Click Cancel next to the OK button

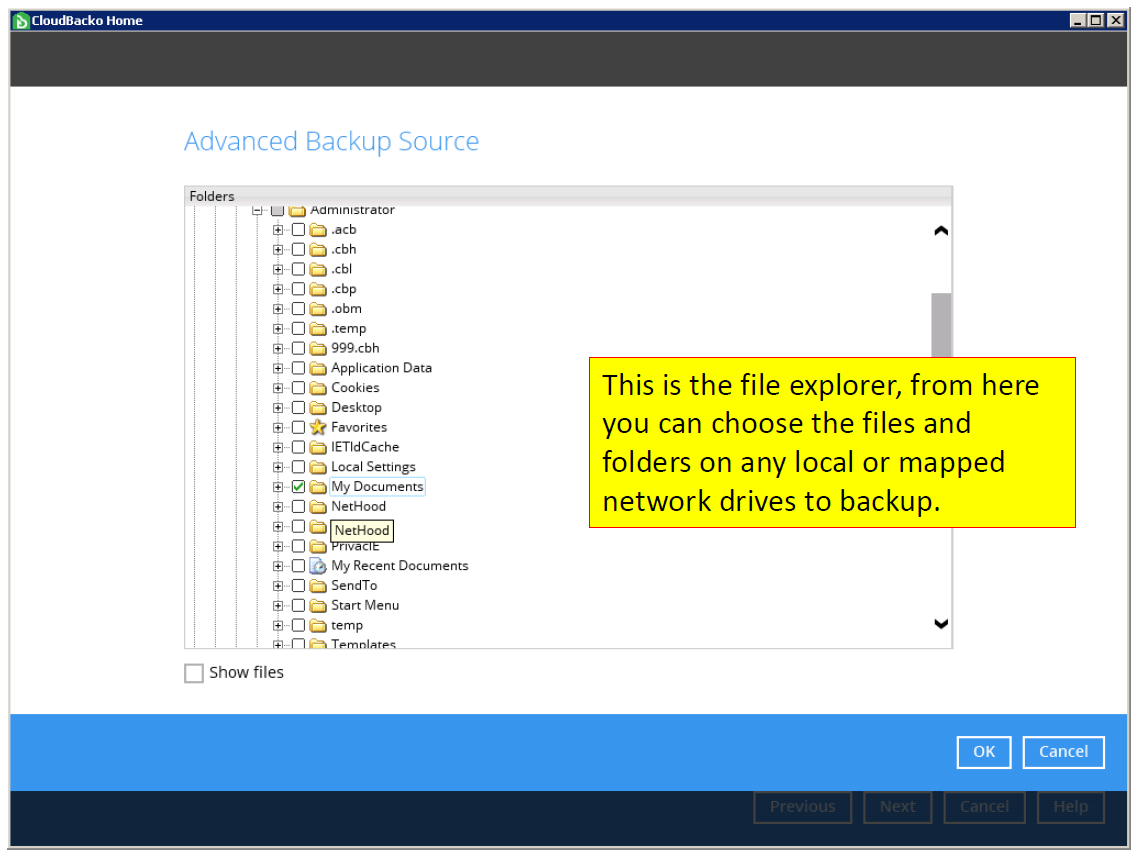pos(1063,752)
